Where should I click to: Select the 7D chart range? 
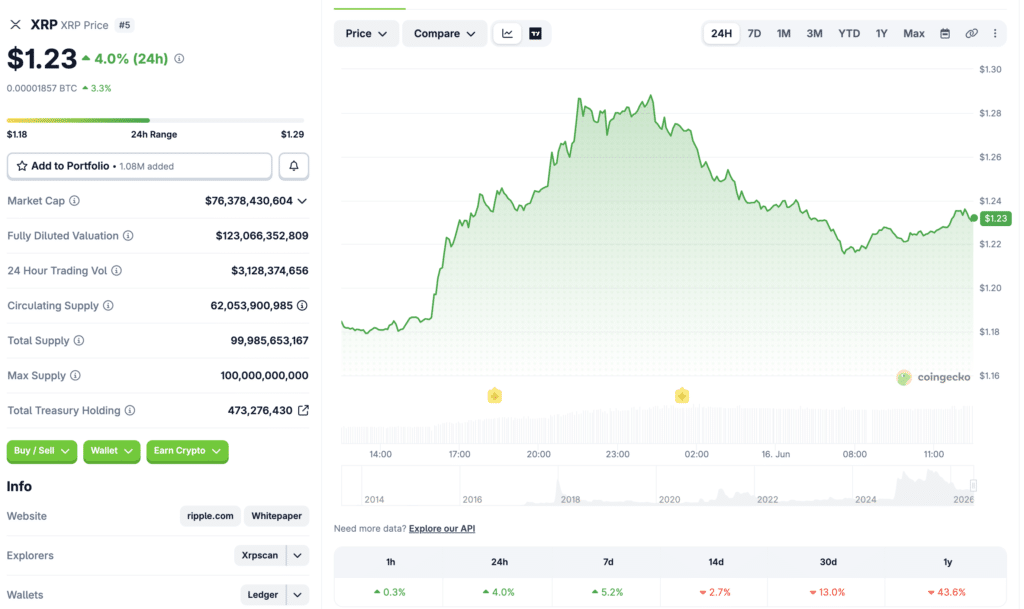(x=754, y=33)
